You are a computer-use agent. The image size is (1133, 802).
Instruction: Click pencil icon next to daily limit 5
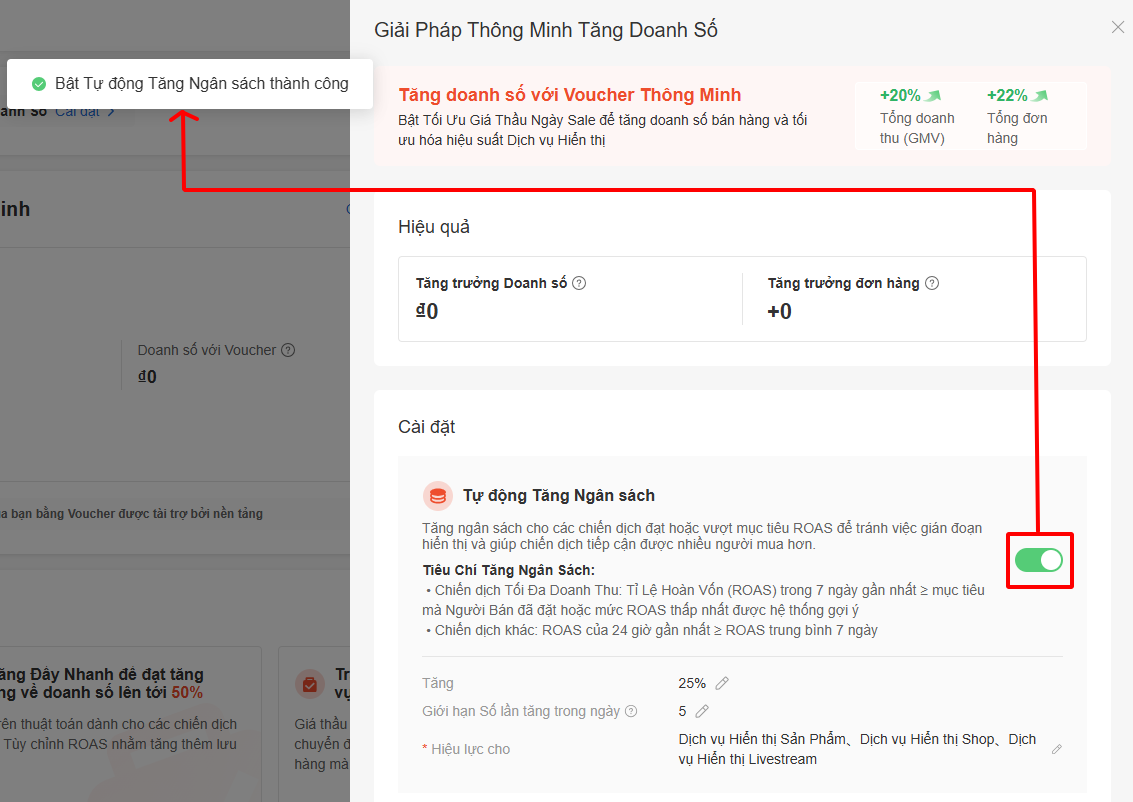point(702,711)
